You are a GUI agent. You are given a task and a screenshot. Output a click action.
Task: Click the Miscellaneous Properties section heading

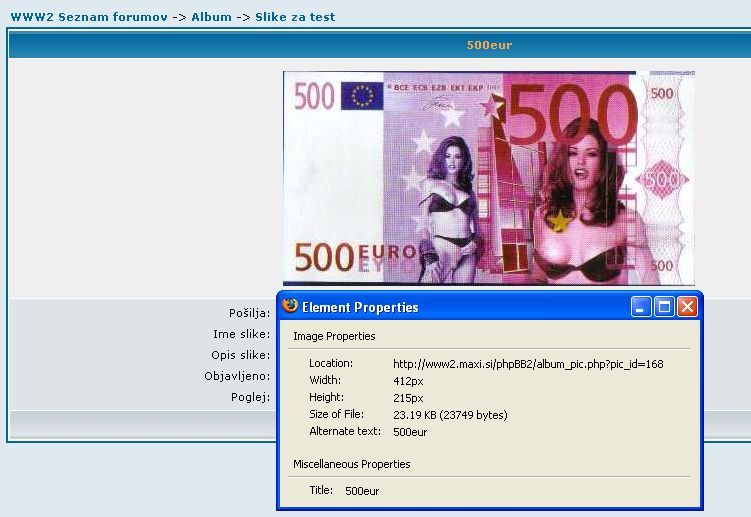pos(352,464)
